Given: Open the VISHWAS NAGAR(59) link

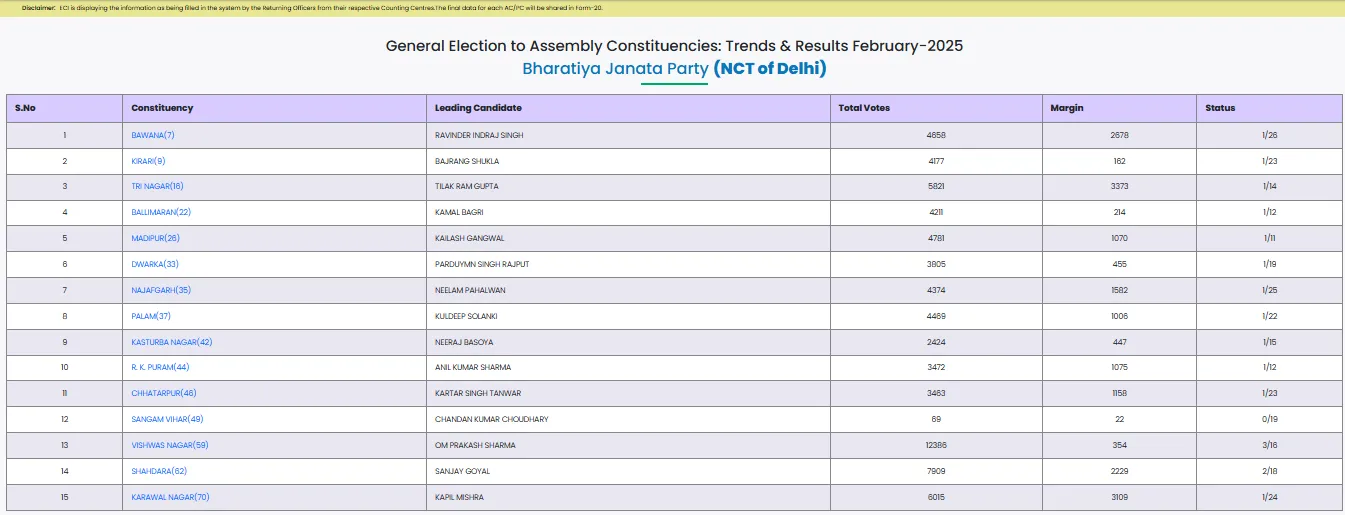Looking at the screenshot, I should 170,445.
